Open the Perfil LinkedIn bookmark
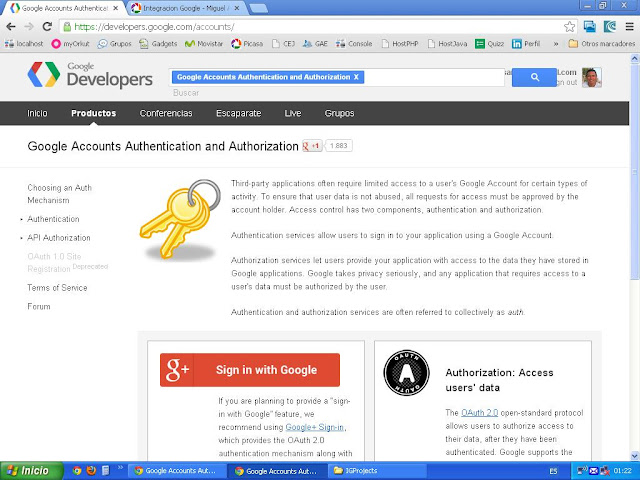The width and height of the screenshot is (640, 480). [x=526, y=44]
